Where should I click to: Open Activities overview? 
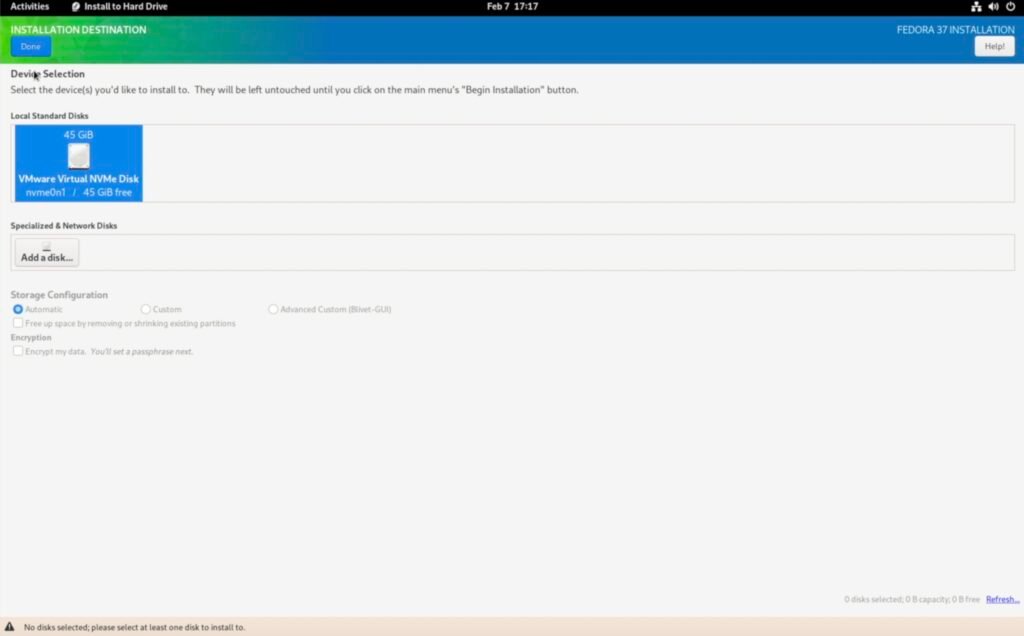pyautogui.click(x=30, y=7)
